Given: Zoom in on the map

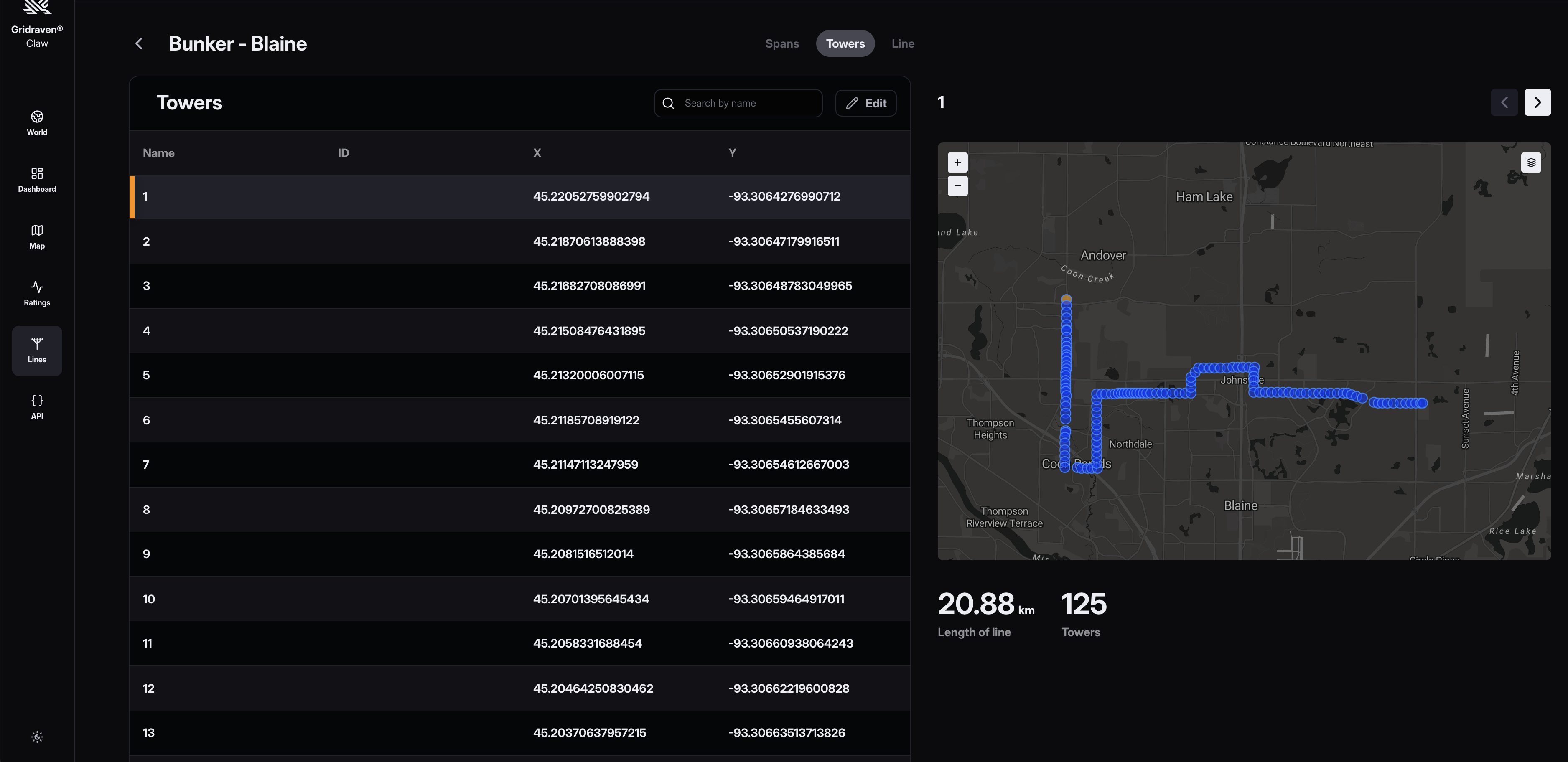Looking at the screenshot, I should point(957,163).
